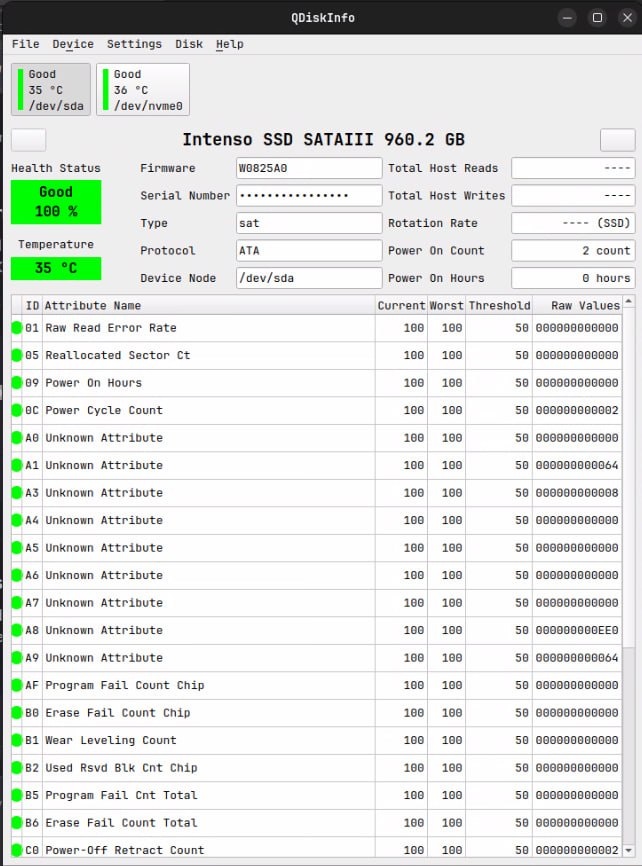The width and height of the screenshot is (642, 866).
Task: Click the Program Fail Cnt Total text
Action: point(121,795)
